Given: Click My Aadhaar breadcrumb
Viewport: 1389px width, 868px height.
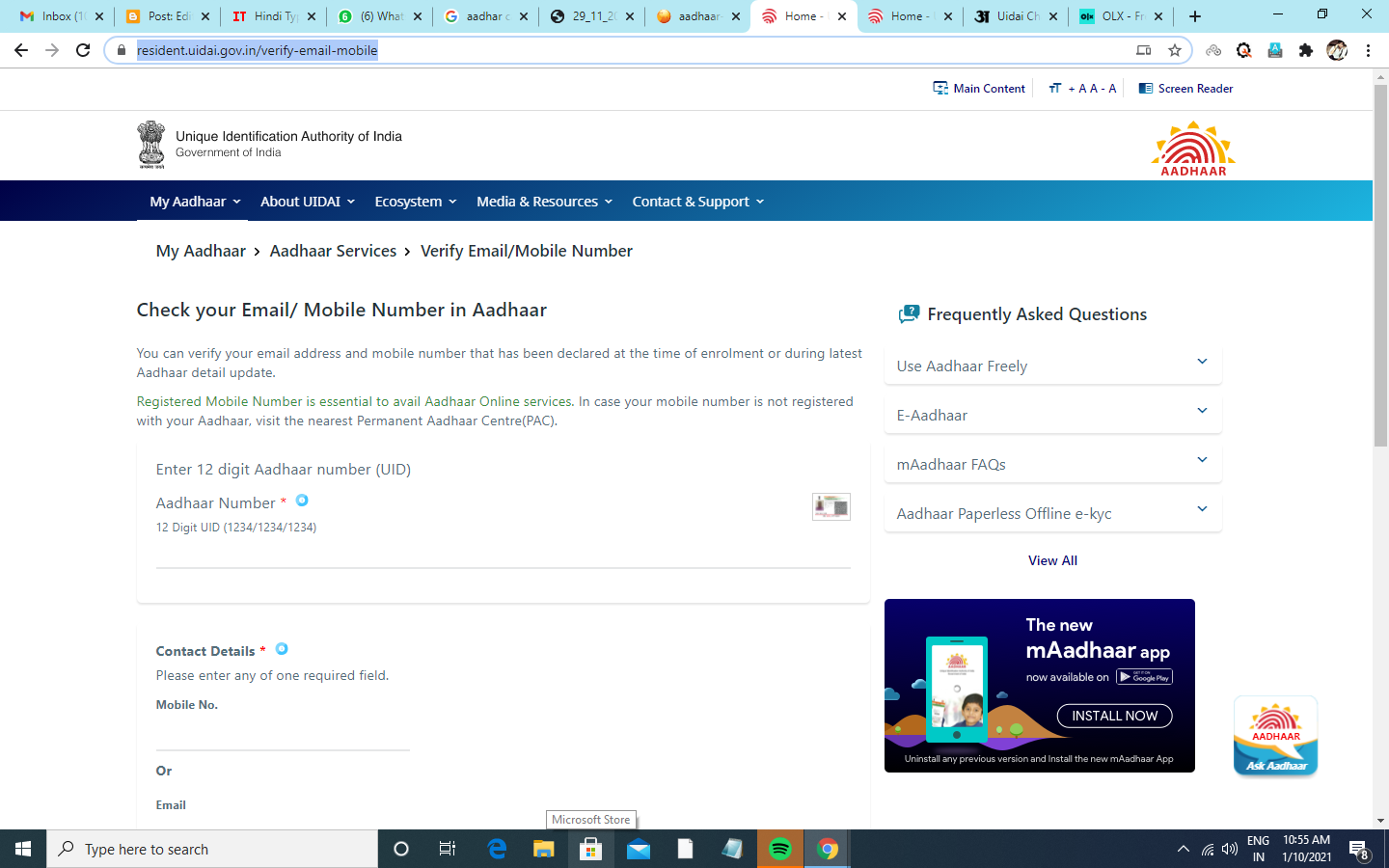Looking at the screenshot, I should (201, 251).
